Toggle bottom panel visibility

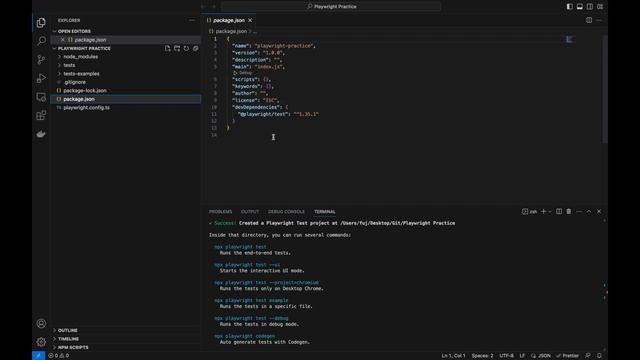(x=580, y=7)
